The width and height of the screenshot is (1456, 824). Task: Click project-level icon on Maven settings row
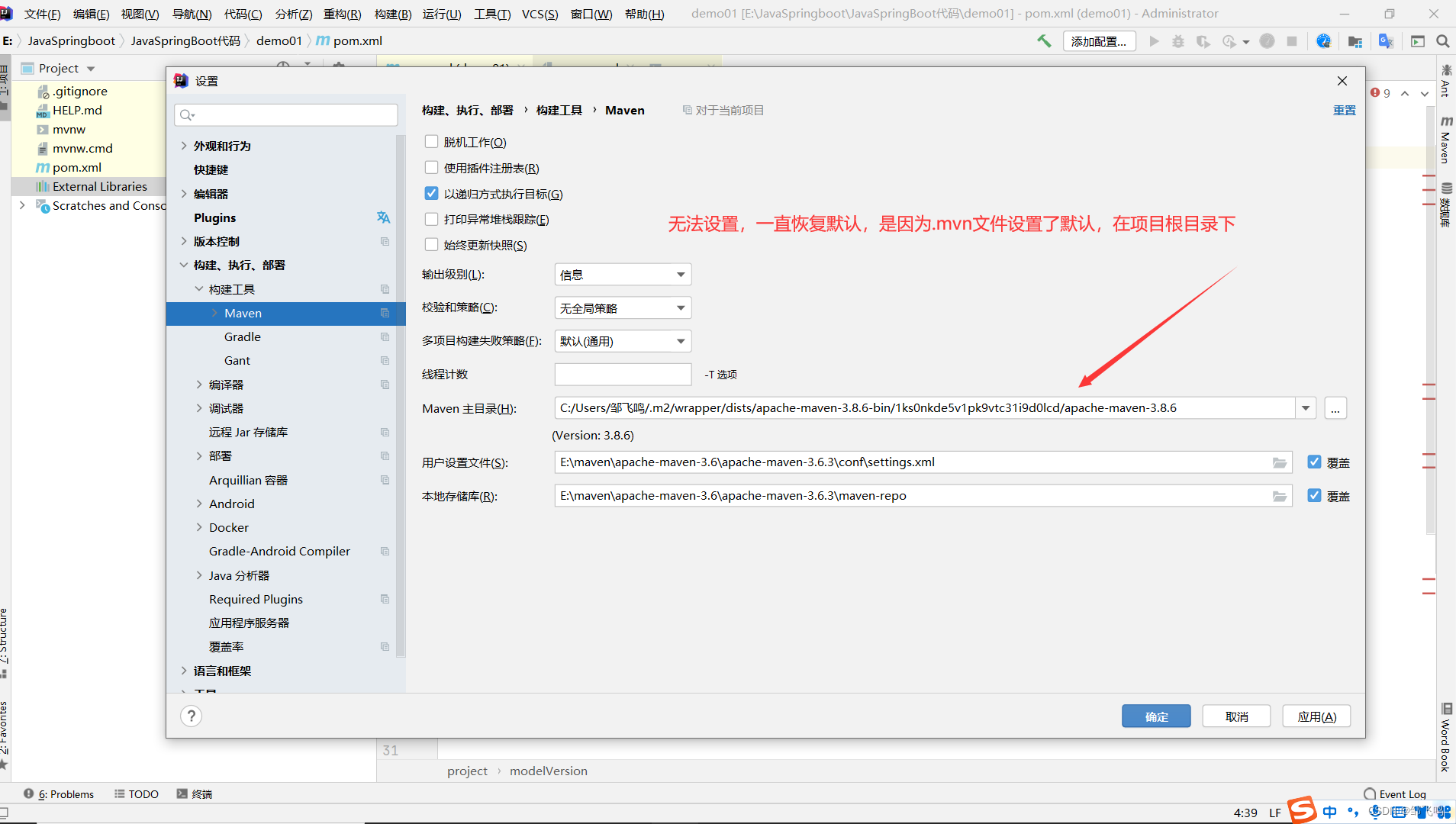pyautogui.click(x=385, y=313)
